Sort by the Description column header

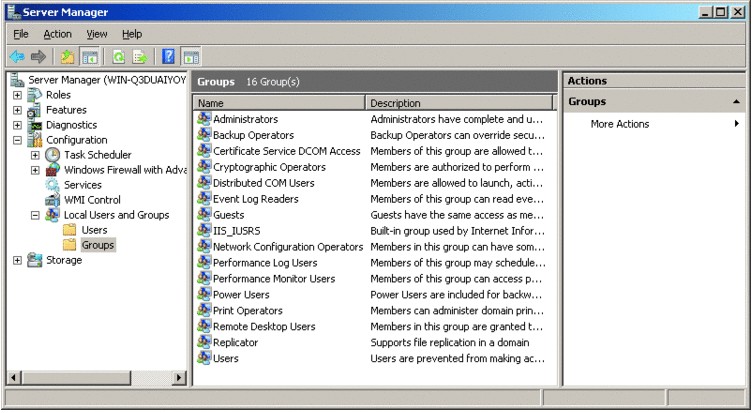coord(459,103)
